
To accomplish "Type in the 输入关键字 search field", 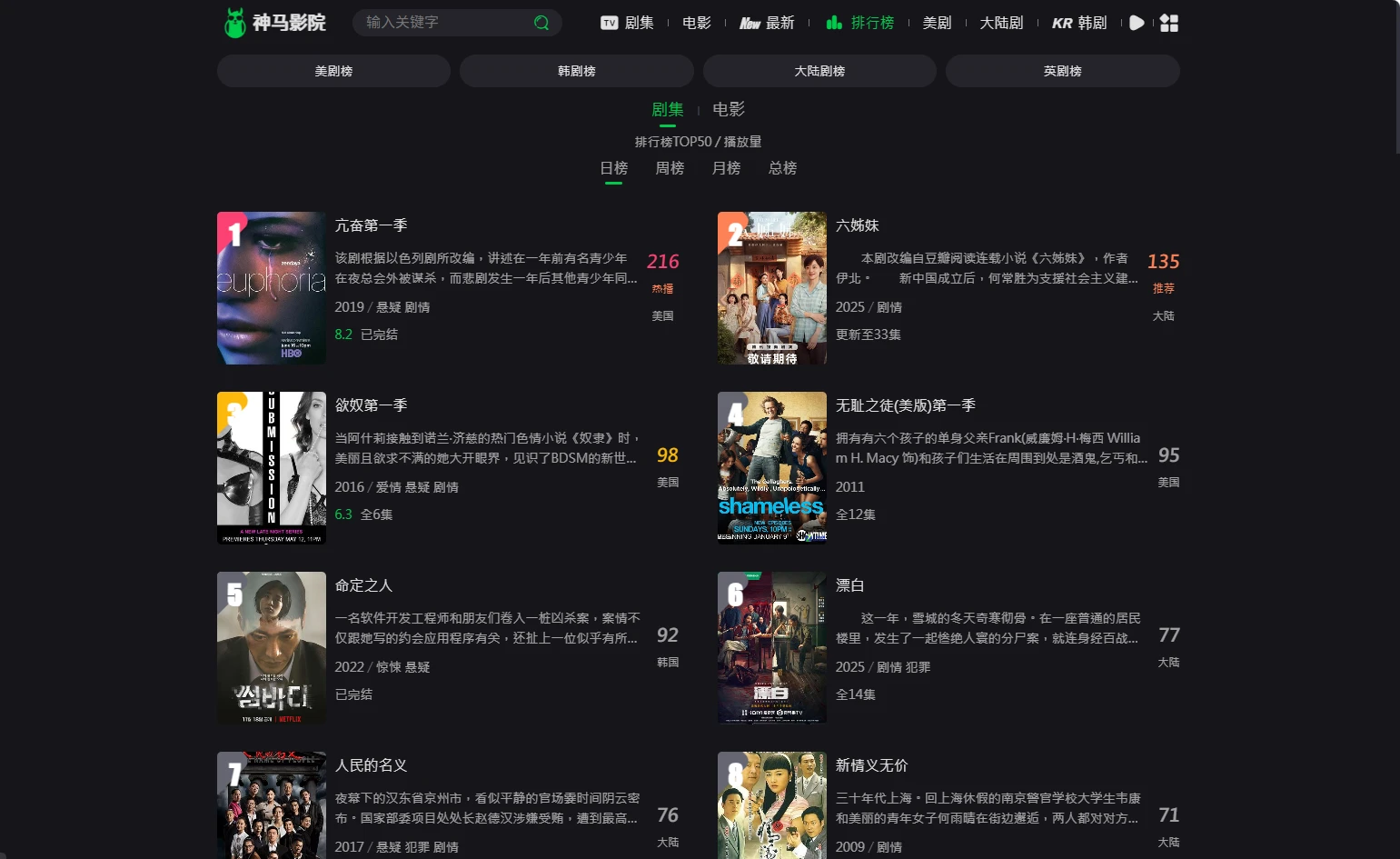I will coord(445,23).
